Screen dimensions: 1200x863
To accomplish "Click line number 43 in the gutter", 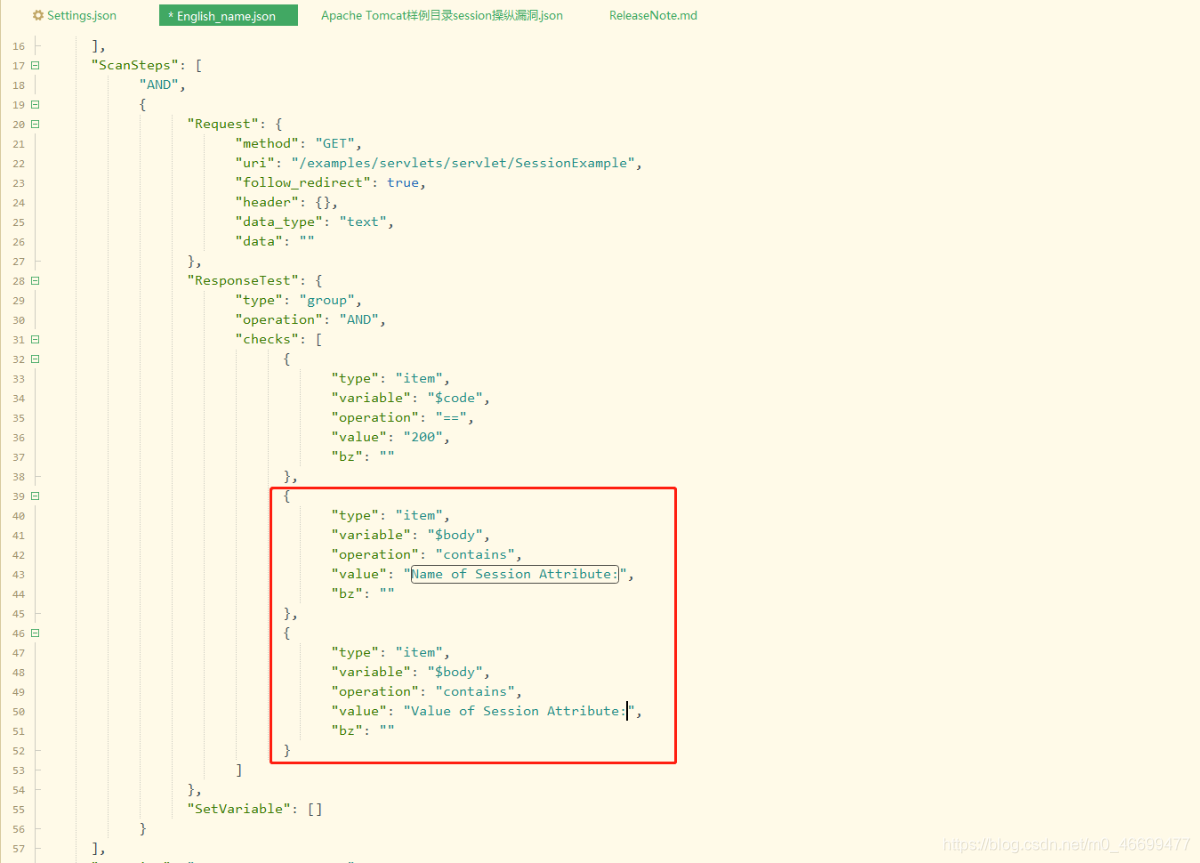I will [x=19, y=575].
